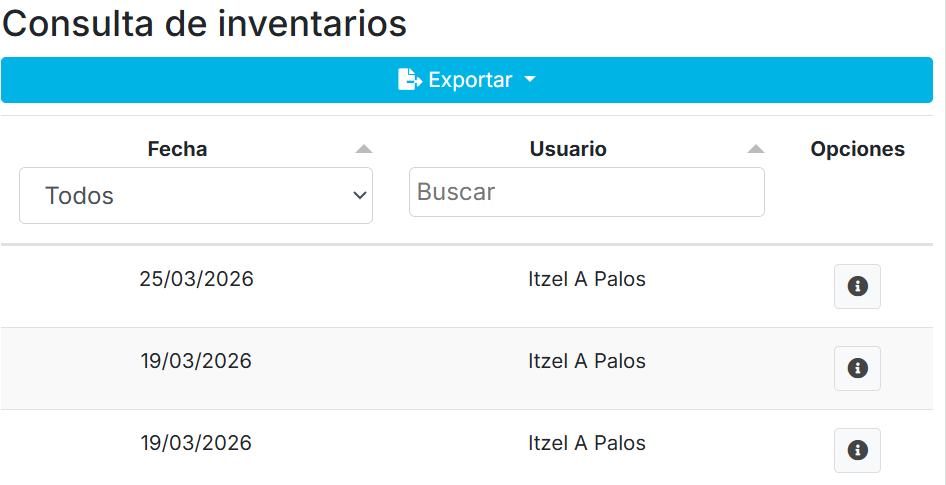Click the Fecha column header
This screenshot has height=485, width=946.
pyautogui.click(x=177, y=149)
